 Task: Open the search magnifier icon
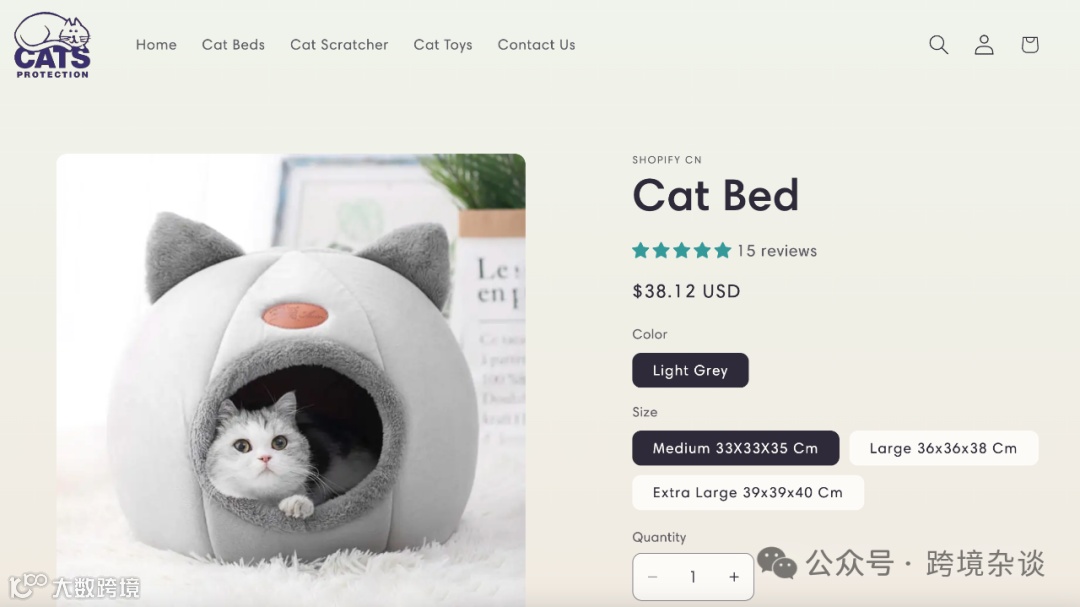pos(938,45)
